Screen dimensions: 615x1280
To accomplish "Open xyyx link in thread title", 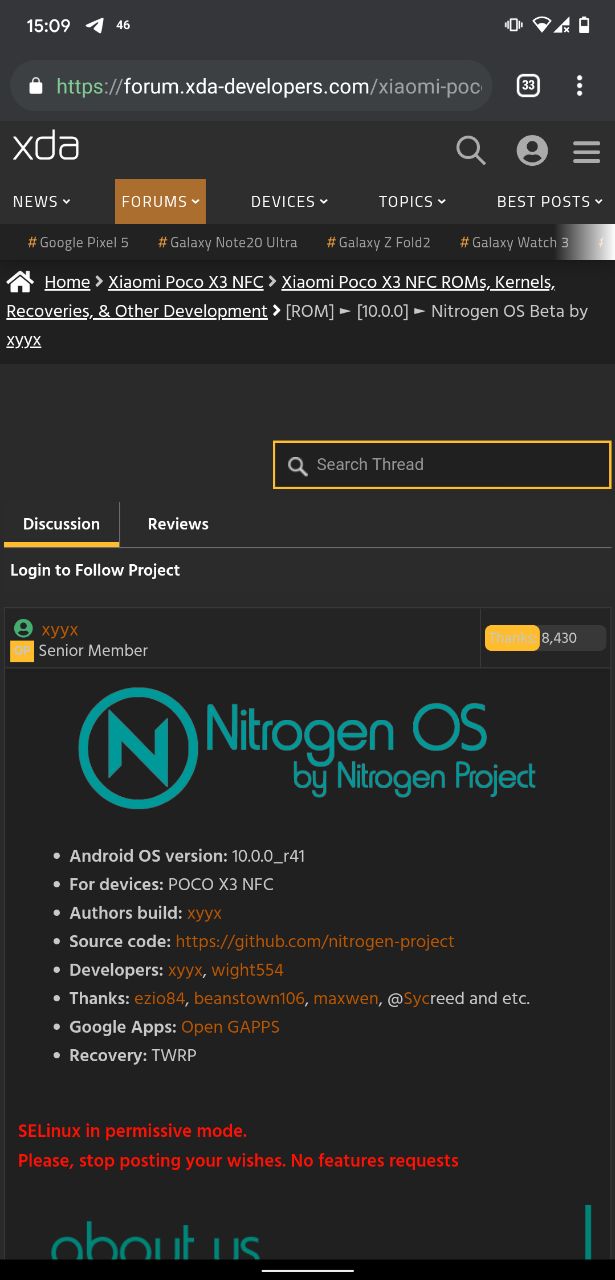I will [24, 340].
